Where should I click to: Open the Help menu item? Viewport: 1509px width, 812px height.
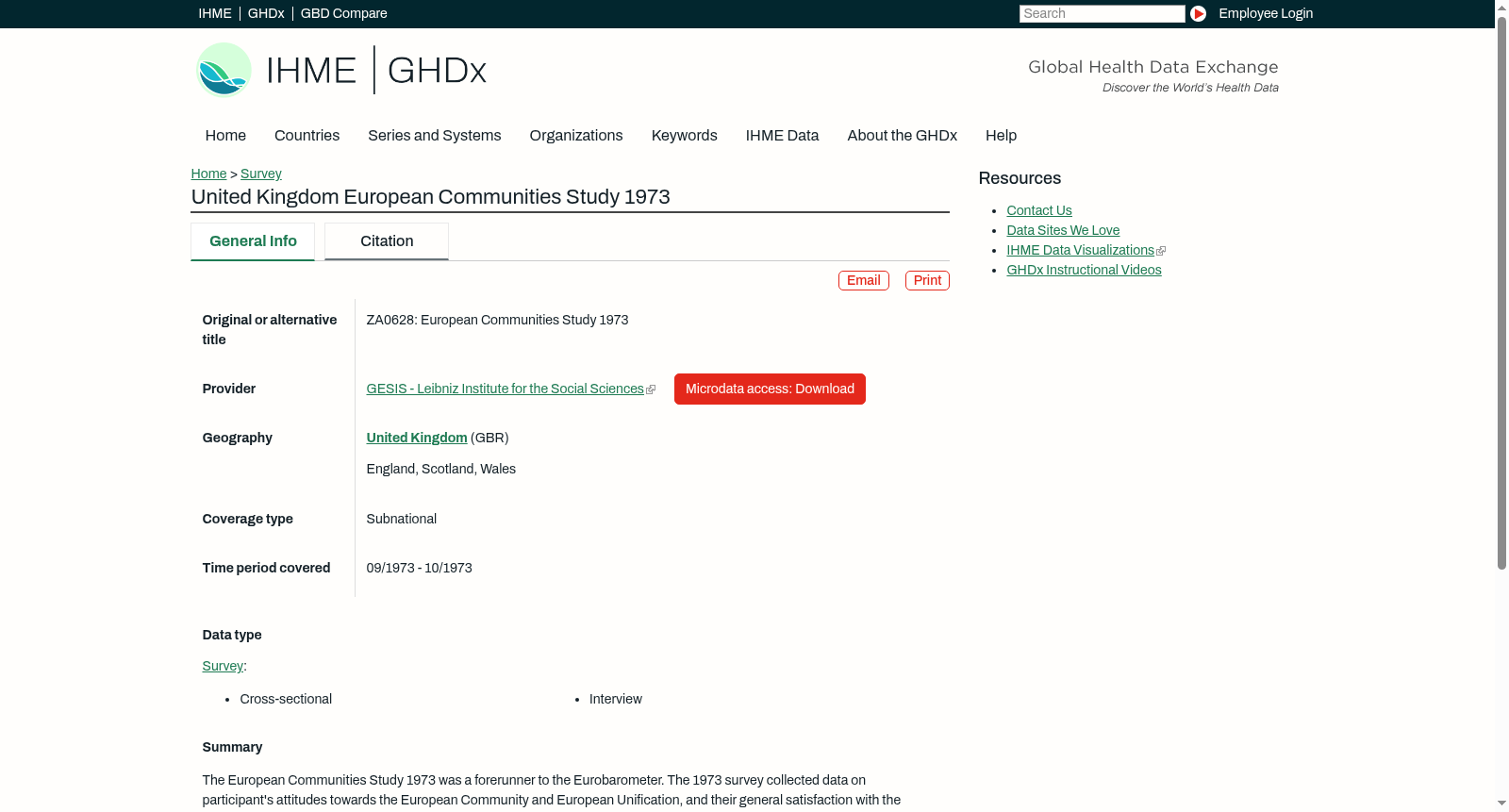coord(1001,136)
